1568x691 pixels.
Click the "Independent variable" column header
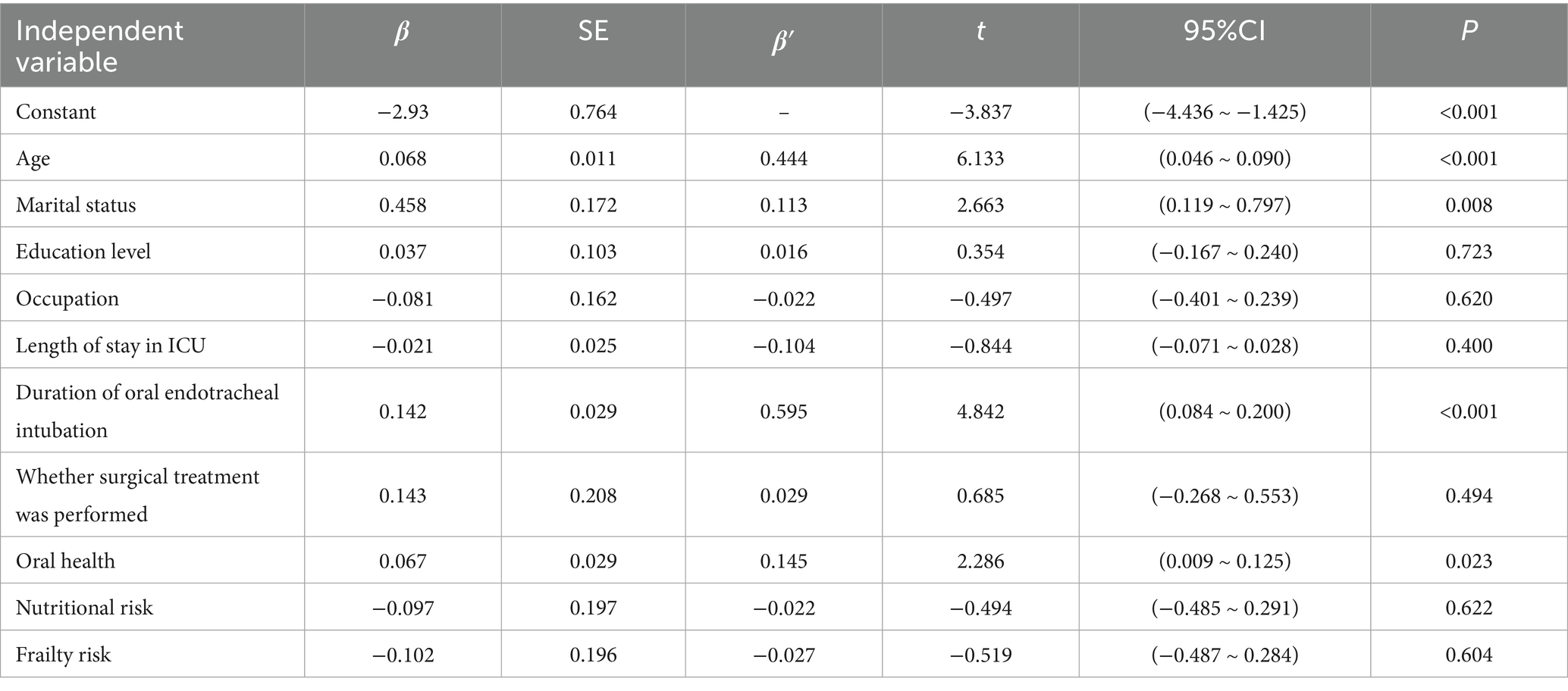99,45
